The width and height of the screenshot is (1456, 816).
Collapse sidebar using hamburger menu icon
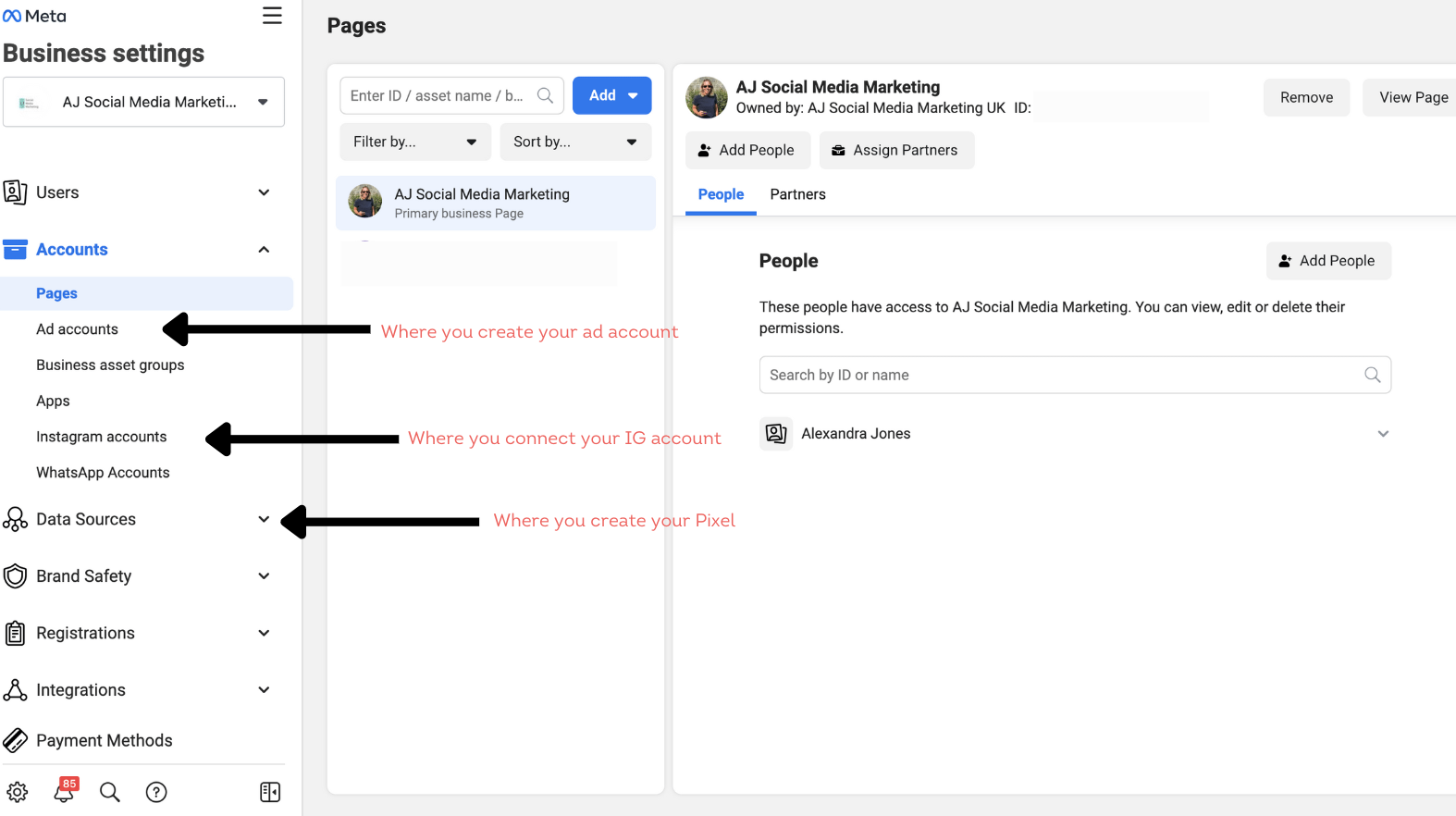272,16
